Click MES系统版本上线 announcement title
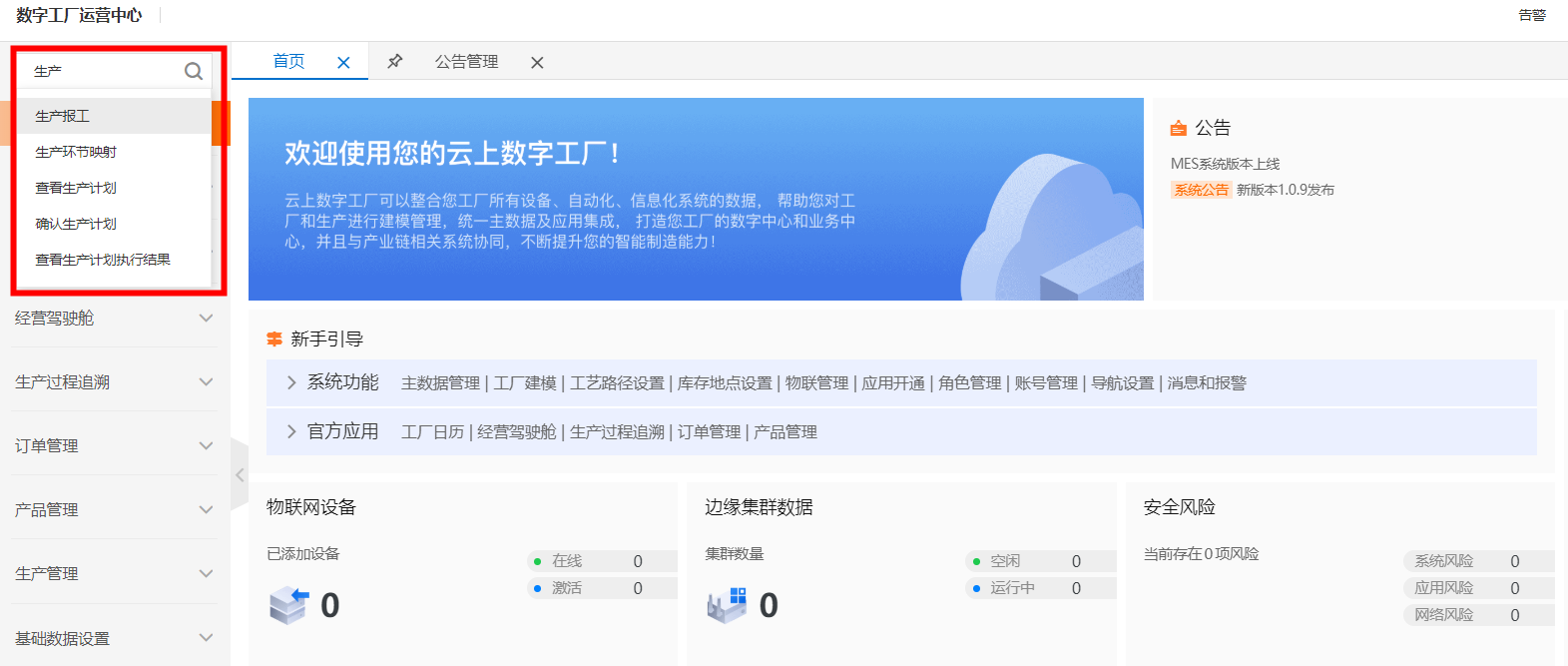1568x666 pixels. pos(1225,164)
